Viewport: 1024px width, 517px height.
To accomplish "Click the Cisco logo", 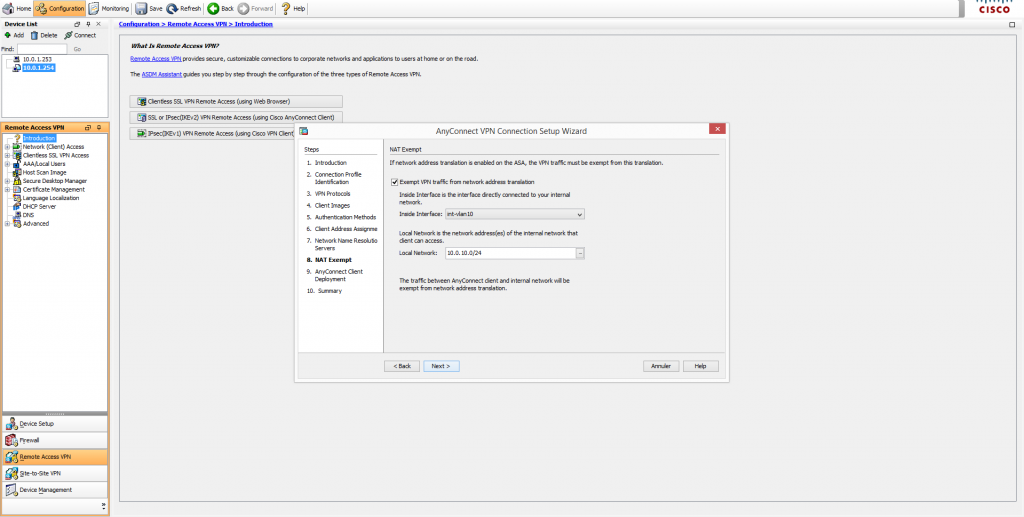I will tap(995, 8).
